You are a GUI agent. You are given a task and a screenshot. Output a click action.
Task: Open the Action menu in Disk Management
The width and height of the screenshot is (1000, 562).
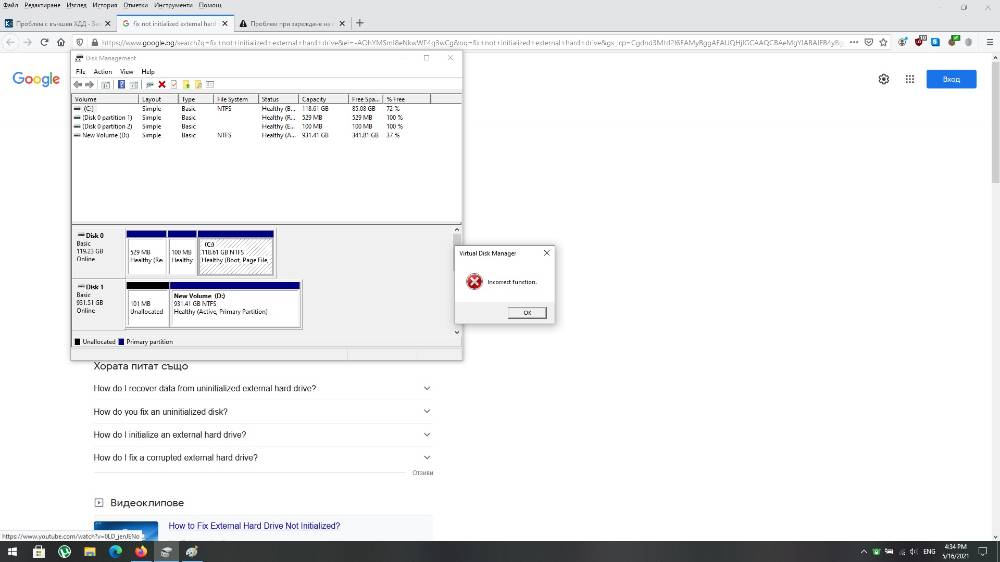click(103, 71)
